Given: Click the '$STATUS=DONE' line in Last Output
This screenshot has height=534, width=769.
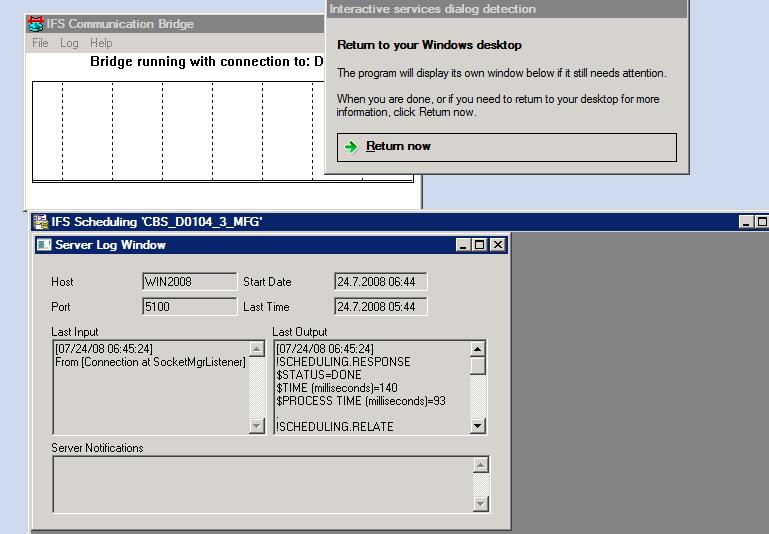Looking at the screenshot, I should click(319, 375).
